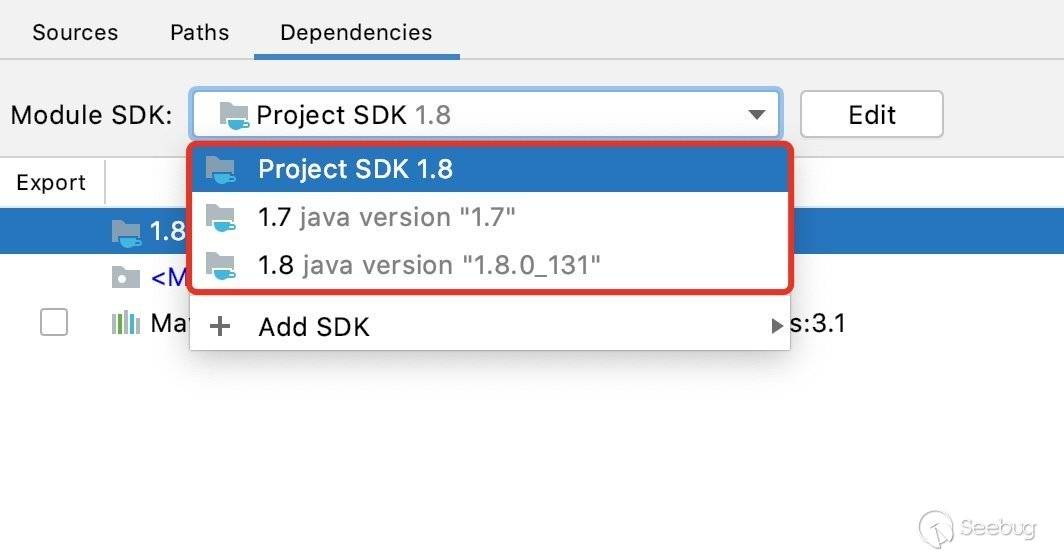Click the Export column header
Screen dimensions: 1064x556
[x=51, y=183]
